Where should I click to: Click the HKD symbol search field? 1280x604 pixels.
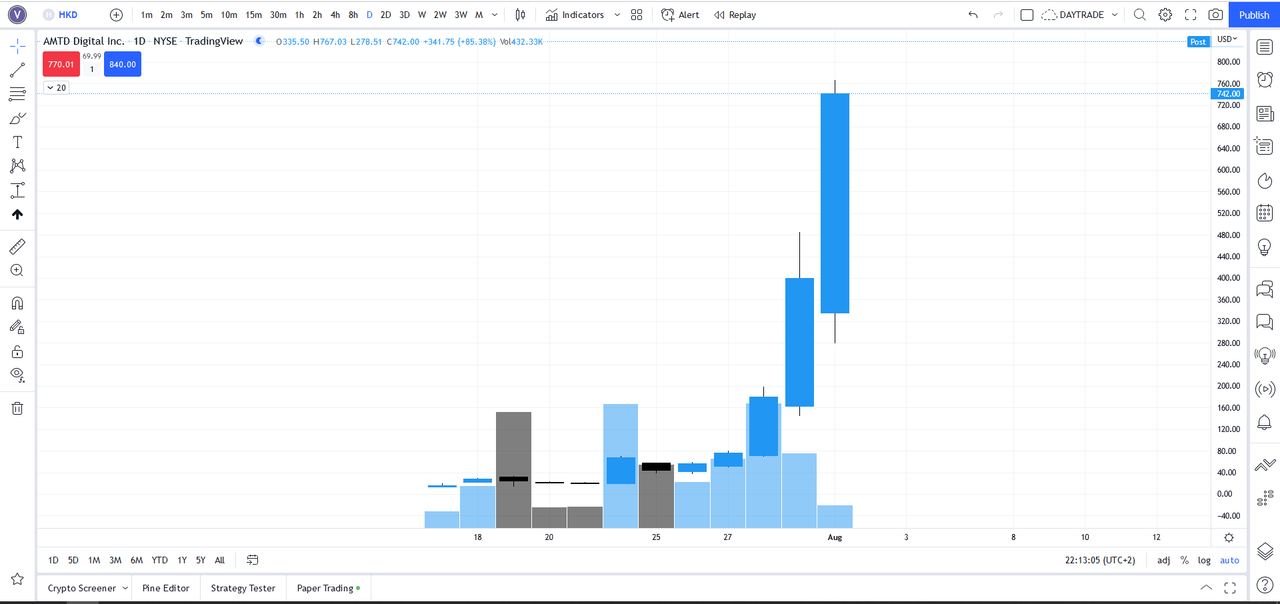(68, 15)
